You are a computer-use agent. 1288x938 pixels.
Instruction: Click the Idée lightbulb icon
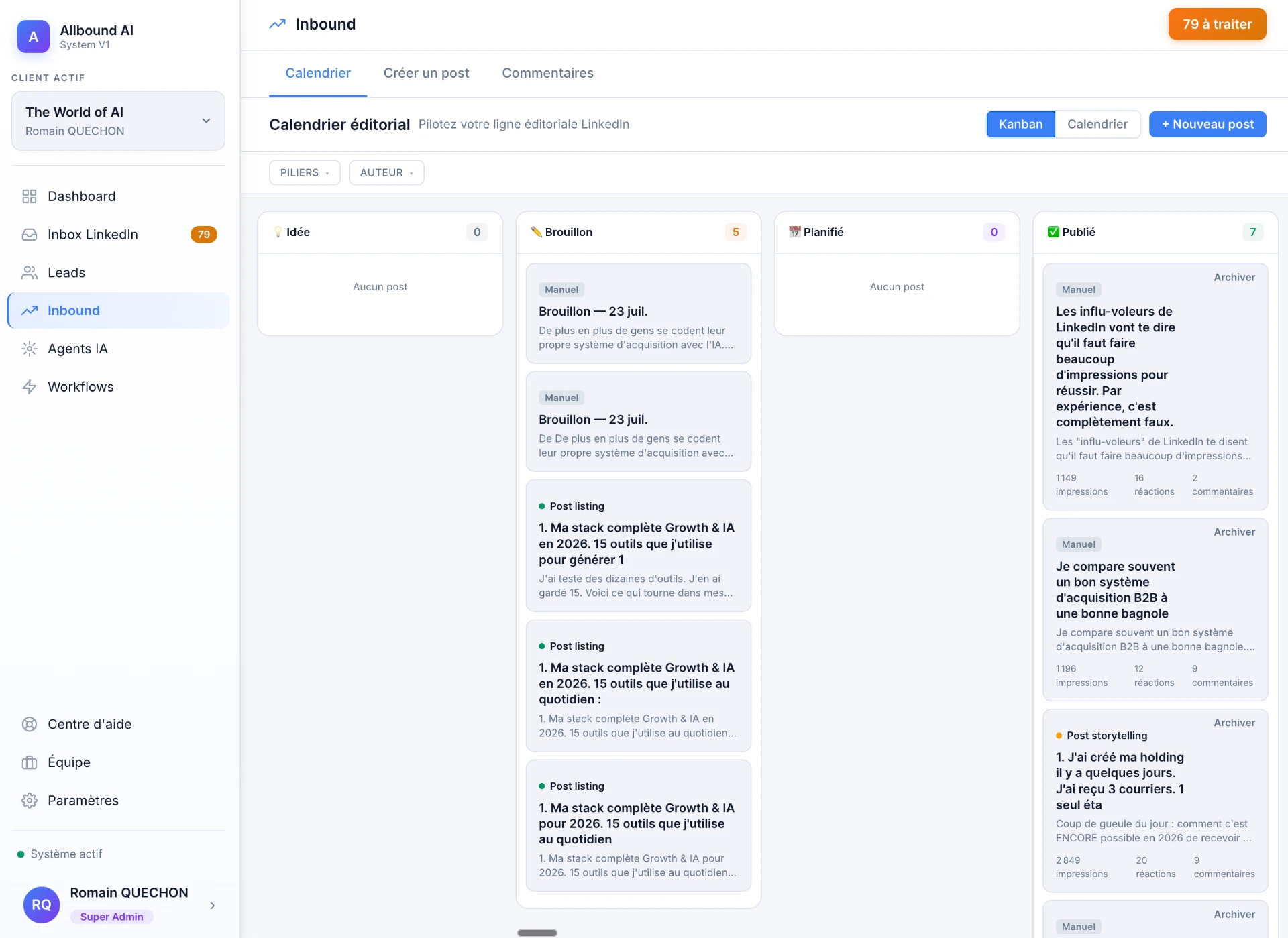click(x=278, y=232)
